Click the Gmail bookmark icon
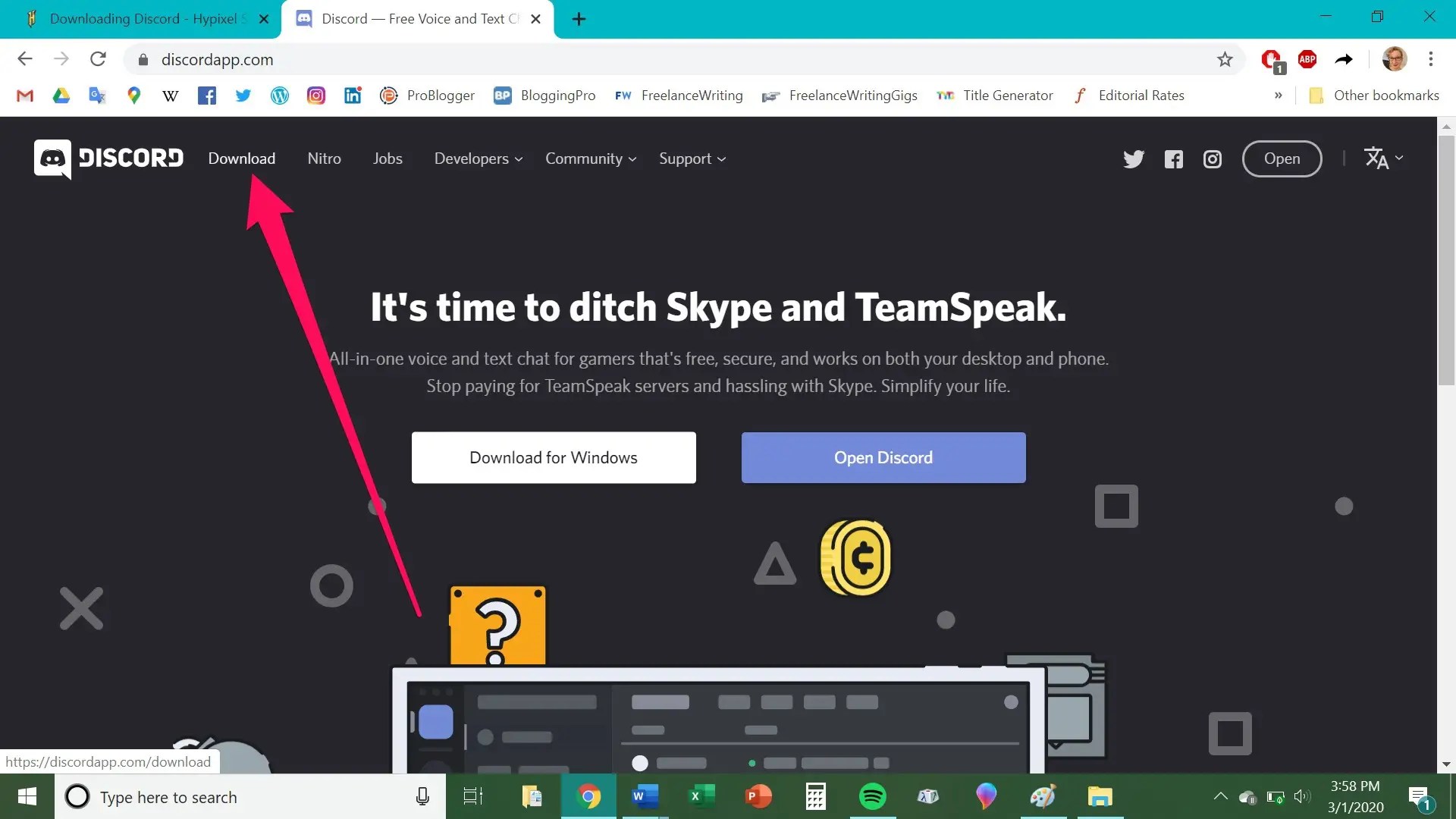 point(25,96)
